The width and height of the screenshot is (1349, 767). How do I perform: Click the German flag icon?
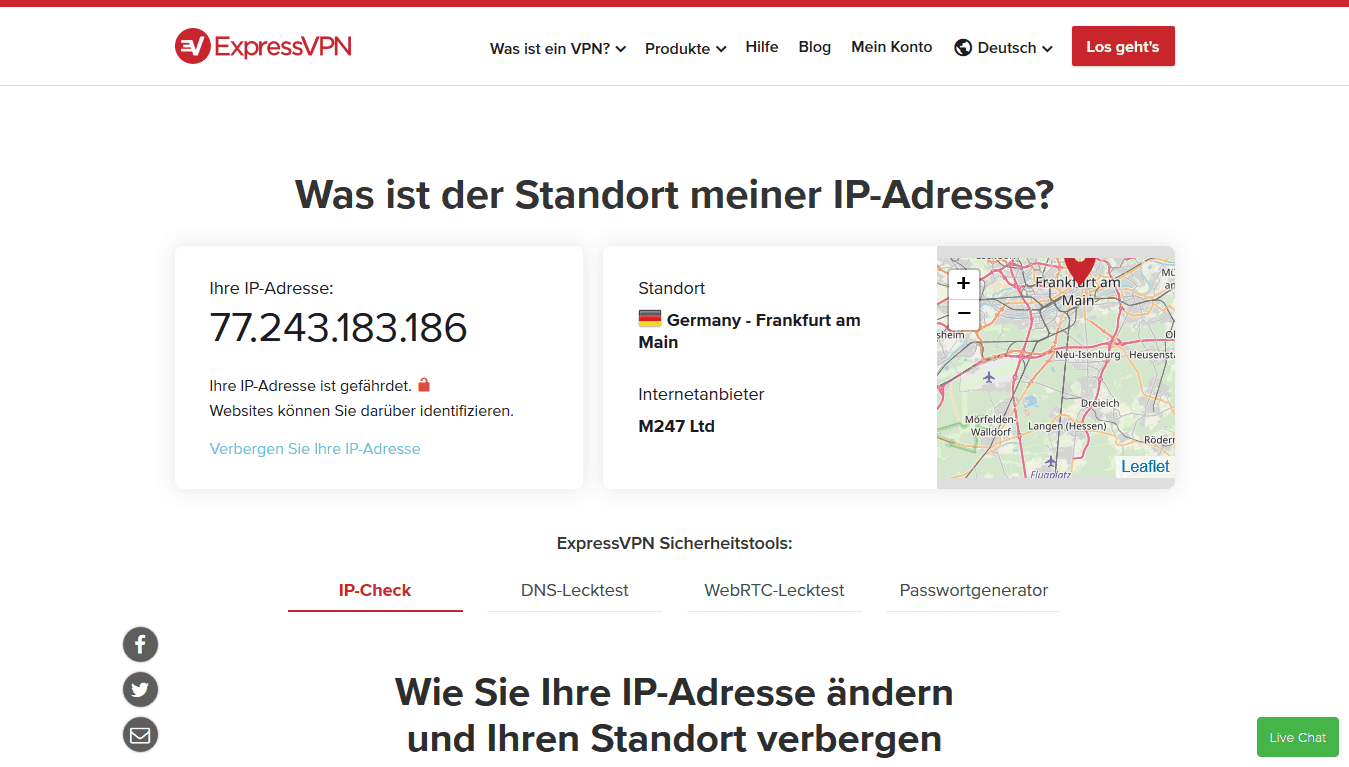[x=650, y=319]
